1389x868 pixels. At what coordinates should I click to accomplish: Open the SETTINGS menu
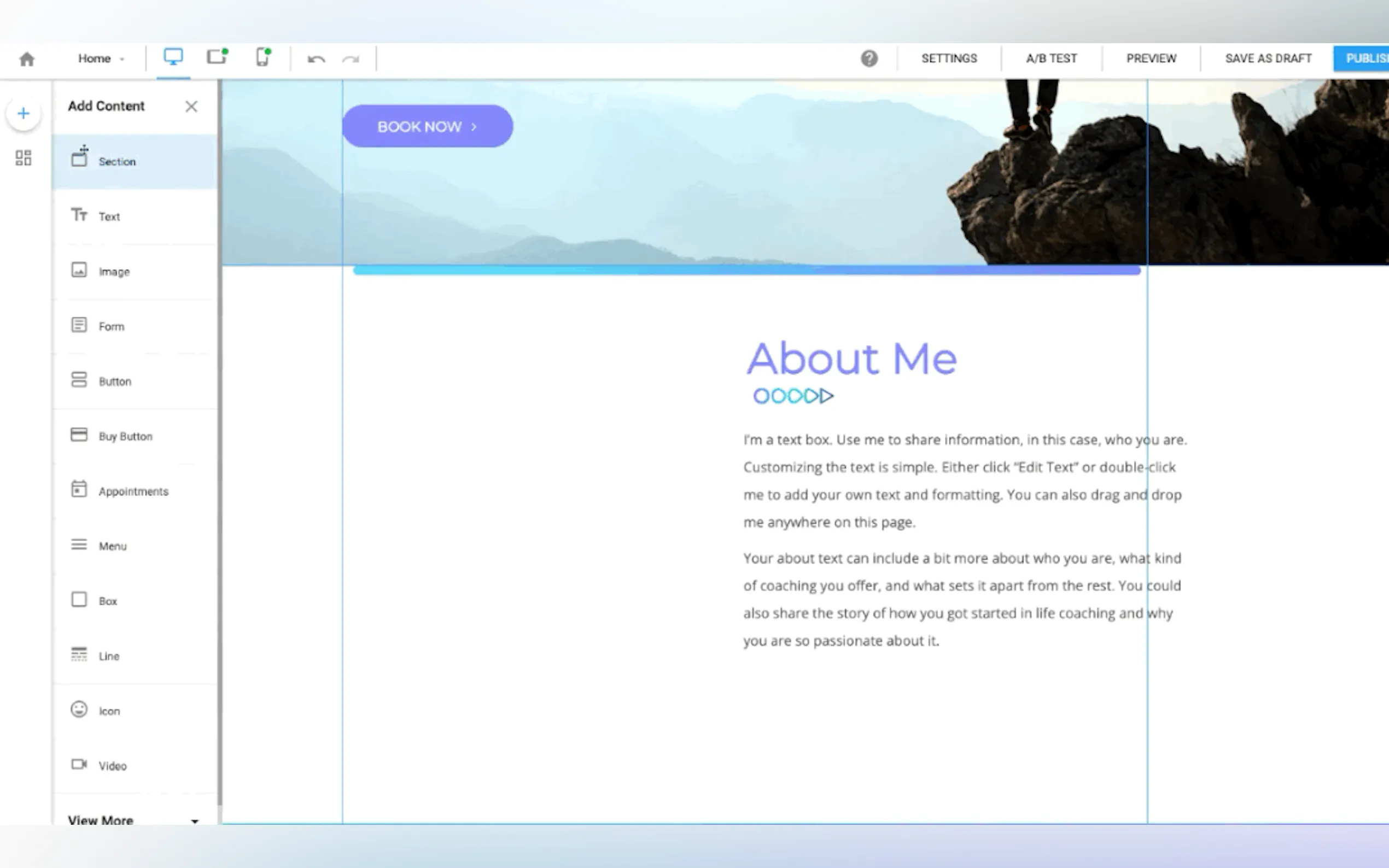coord(949,58)
